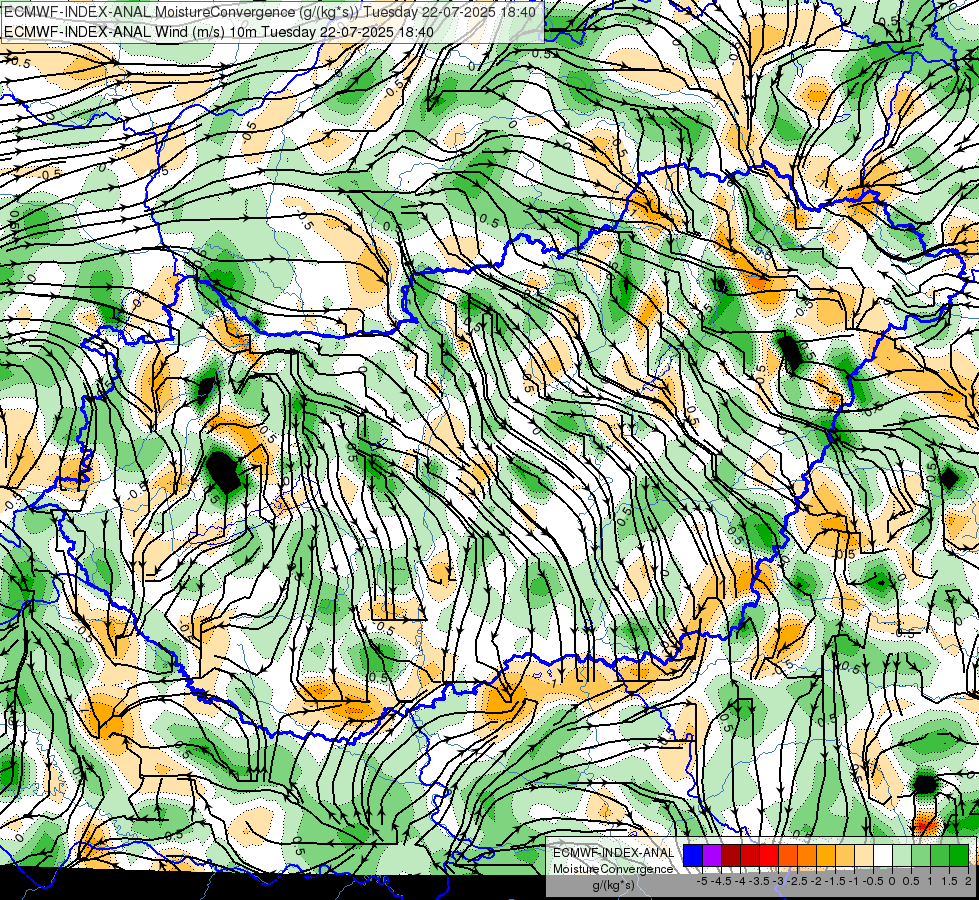Image resolution: width=979 pixels, height=900 pixels.
Task: Click the g/(kg*s) unit under the legend
Action: tap(614, 886)
